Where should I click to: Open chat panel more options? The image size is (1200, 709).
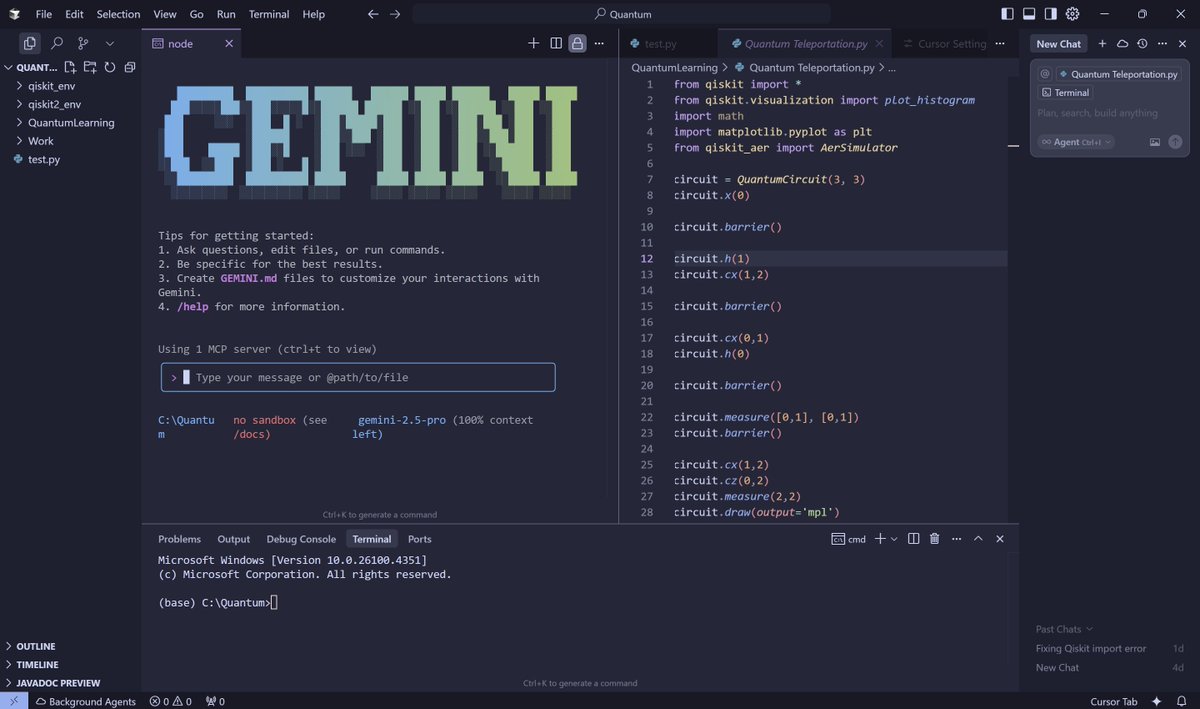coord(1162,44)
